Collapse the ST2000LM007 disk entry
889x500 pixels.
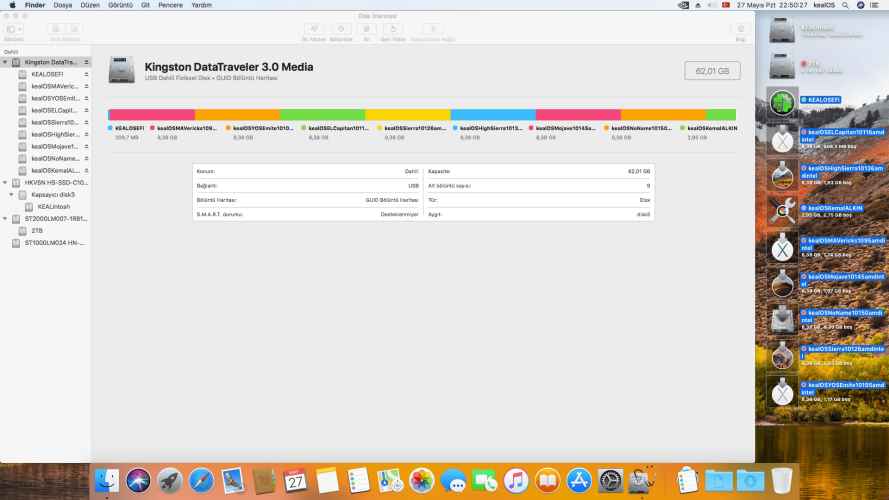5,218
